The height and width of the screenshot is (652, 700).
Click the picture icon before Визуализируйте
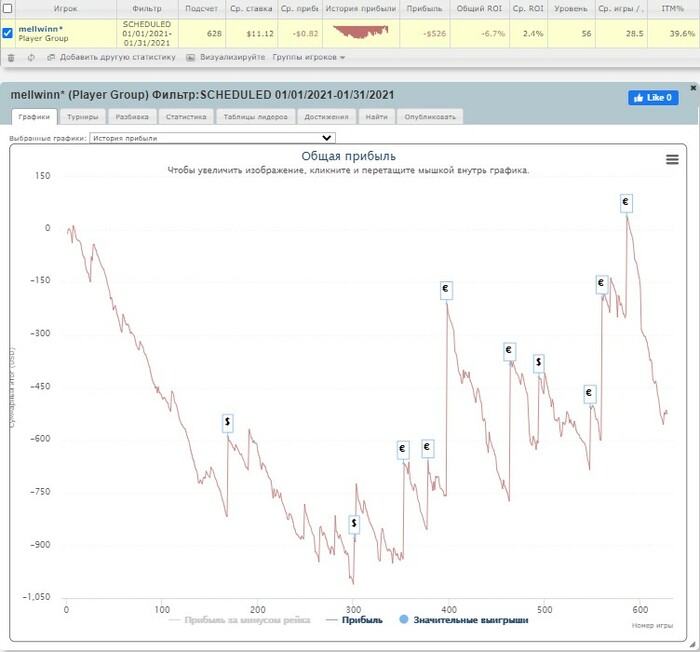click(191, 58)
